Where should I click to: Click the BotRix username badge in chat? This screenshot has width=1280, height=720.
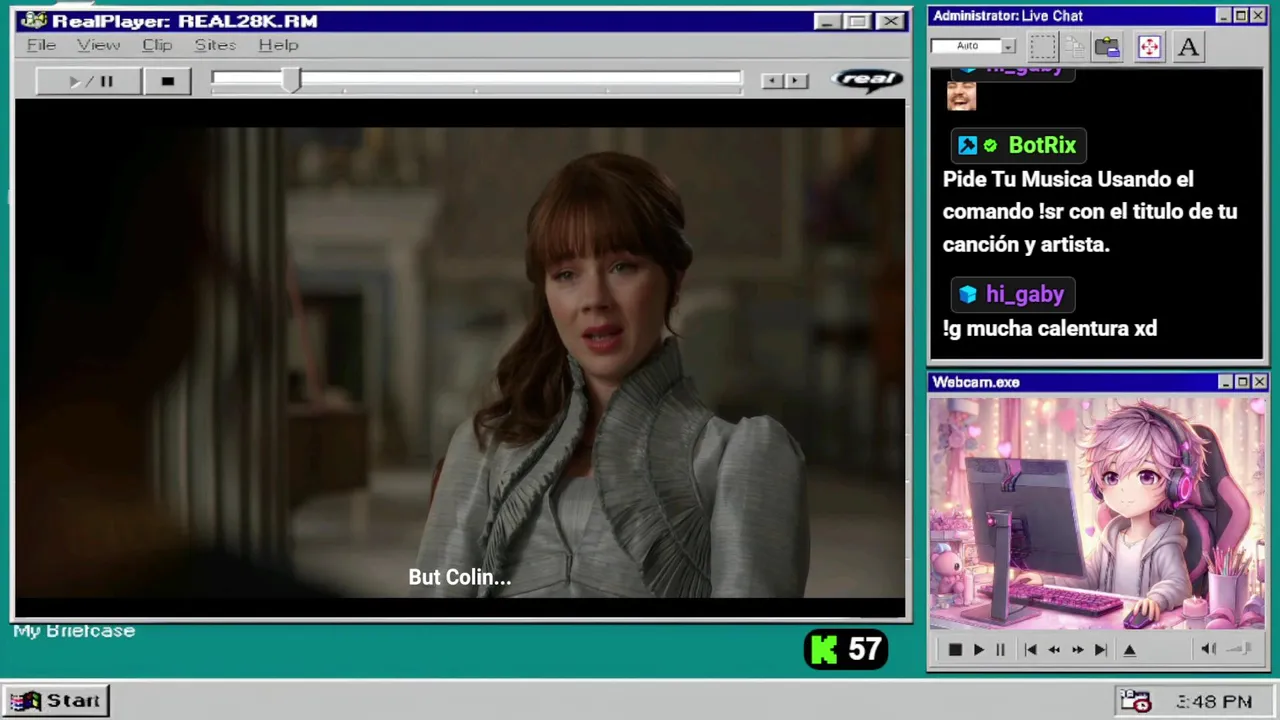[1019, 145]
